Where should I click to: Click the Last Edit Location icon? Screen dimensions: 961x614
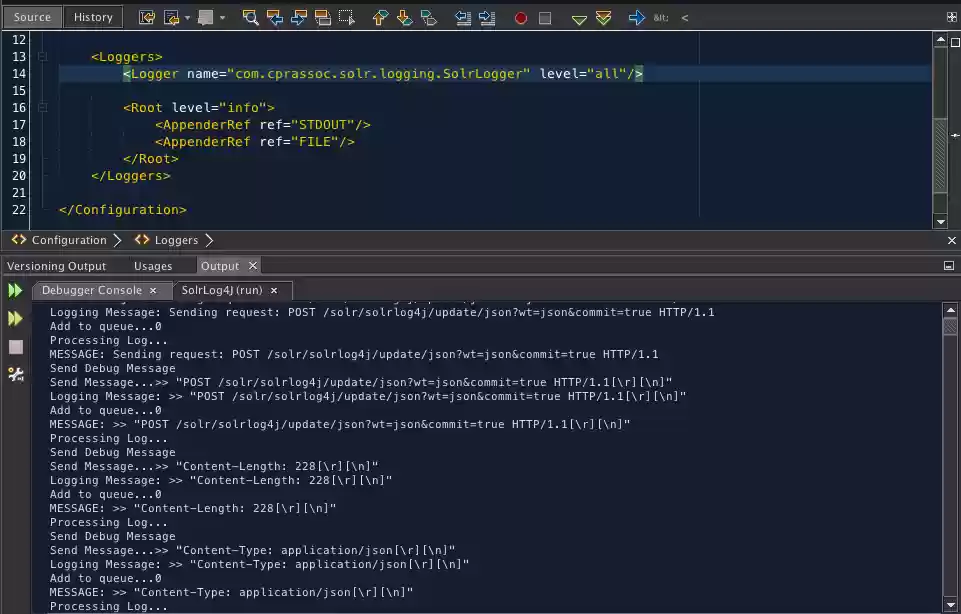pos(145,17)
